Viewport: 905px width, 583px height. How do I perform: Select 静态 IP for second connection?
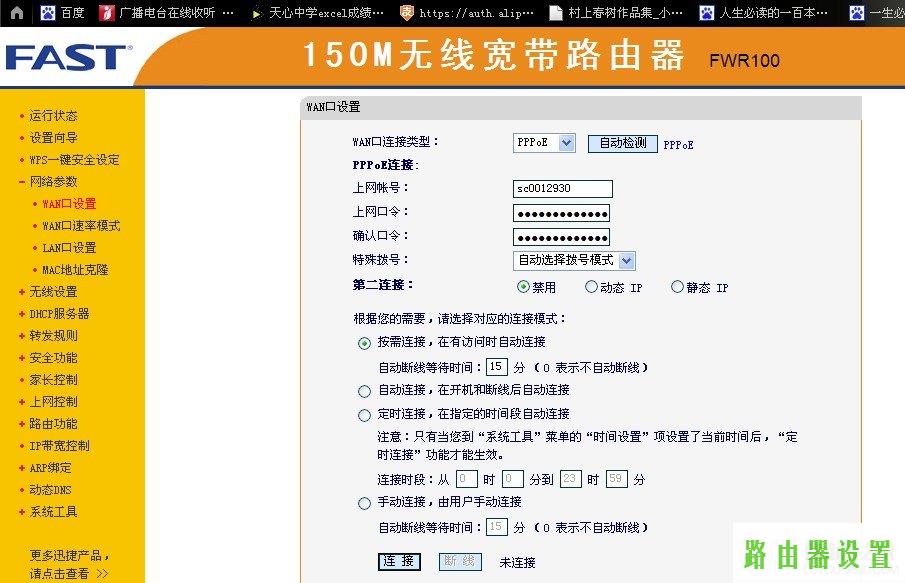pyautogui.click(x=678, y=287)
